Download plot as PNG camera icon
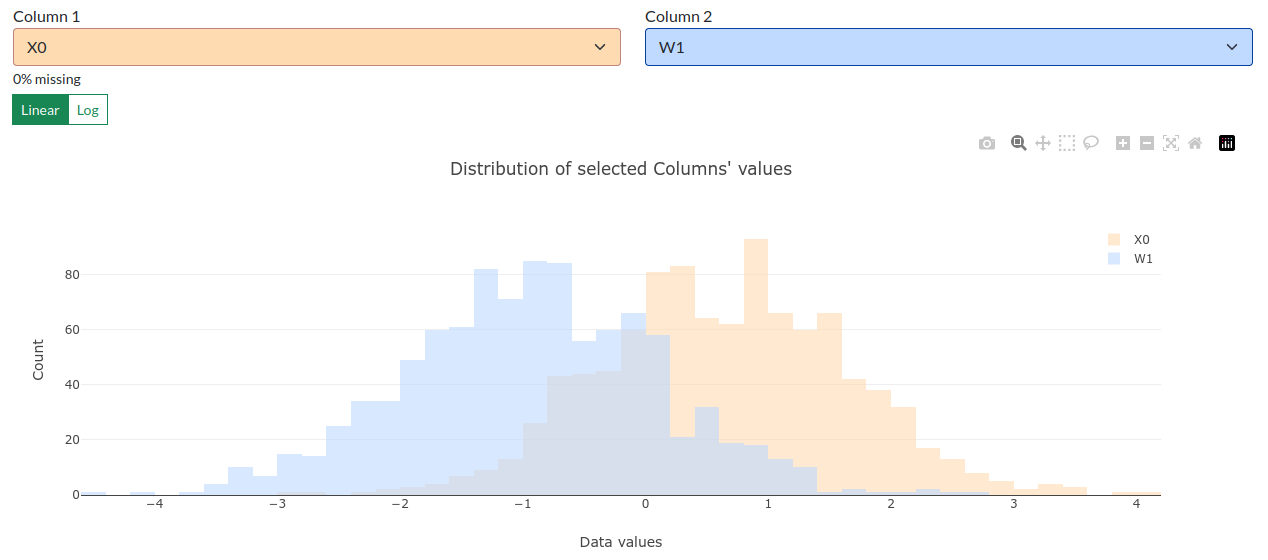This screenshot has height=560, width=1268. click(987, 143)
